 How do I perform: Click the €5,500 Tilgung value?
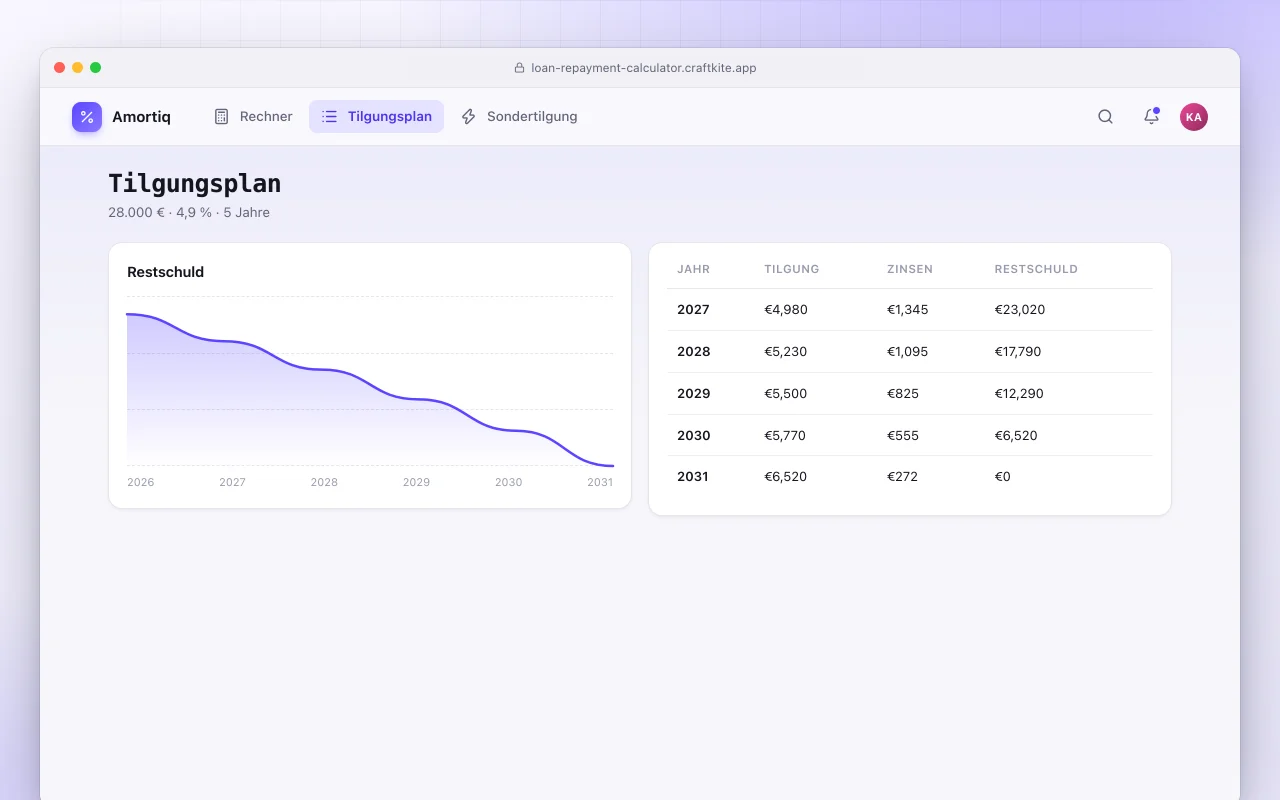coord(786,394)
